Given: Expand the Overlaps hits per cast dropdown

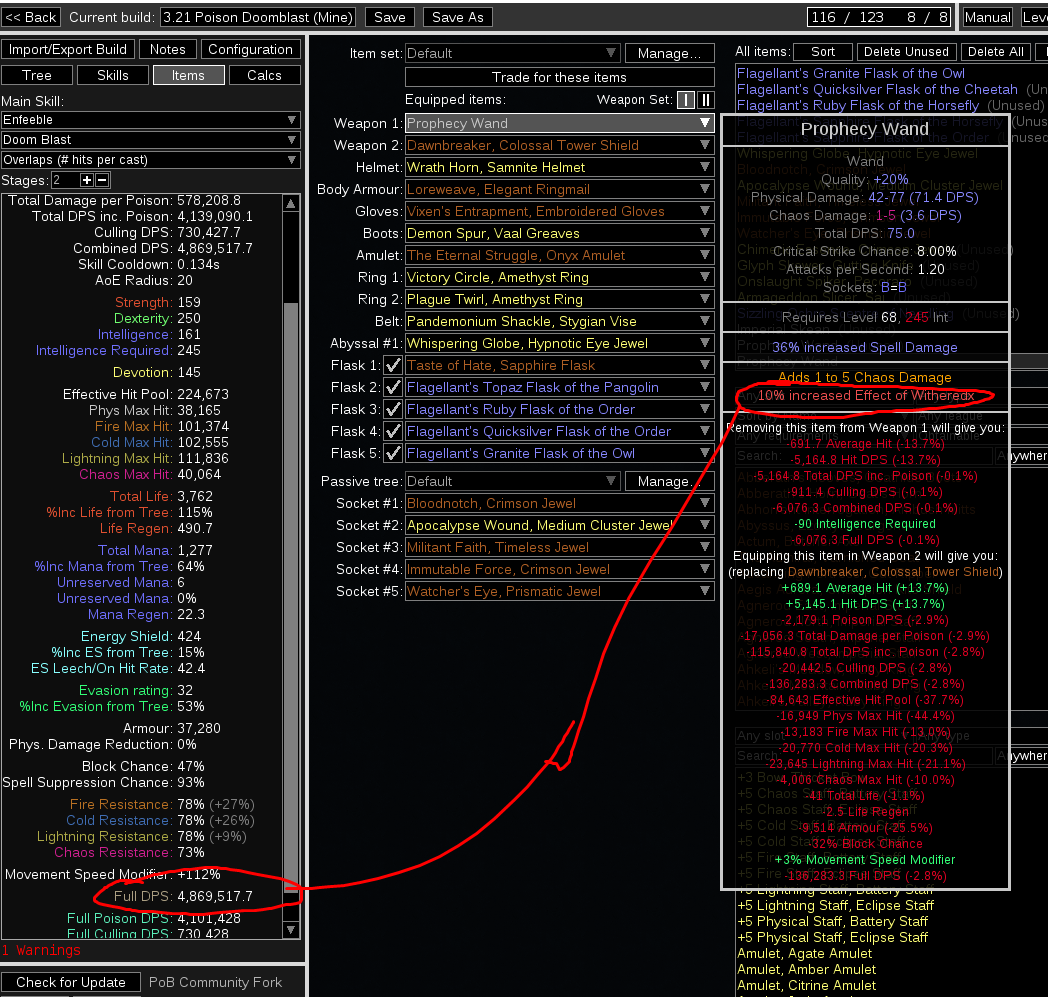Looking at the screenshot, I should (x=150, y=159).
